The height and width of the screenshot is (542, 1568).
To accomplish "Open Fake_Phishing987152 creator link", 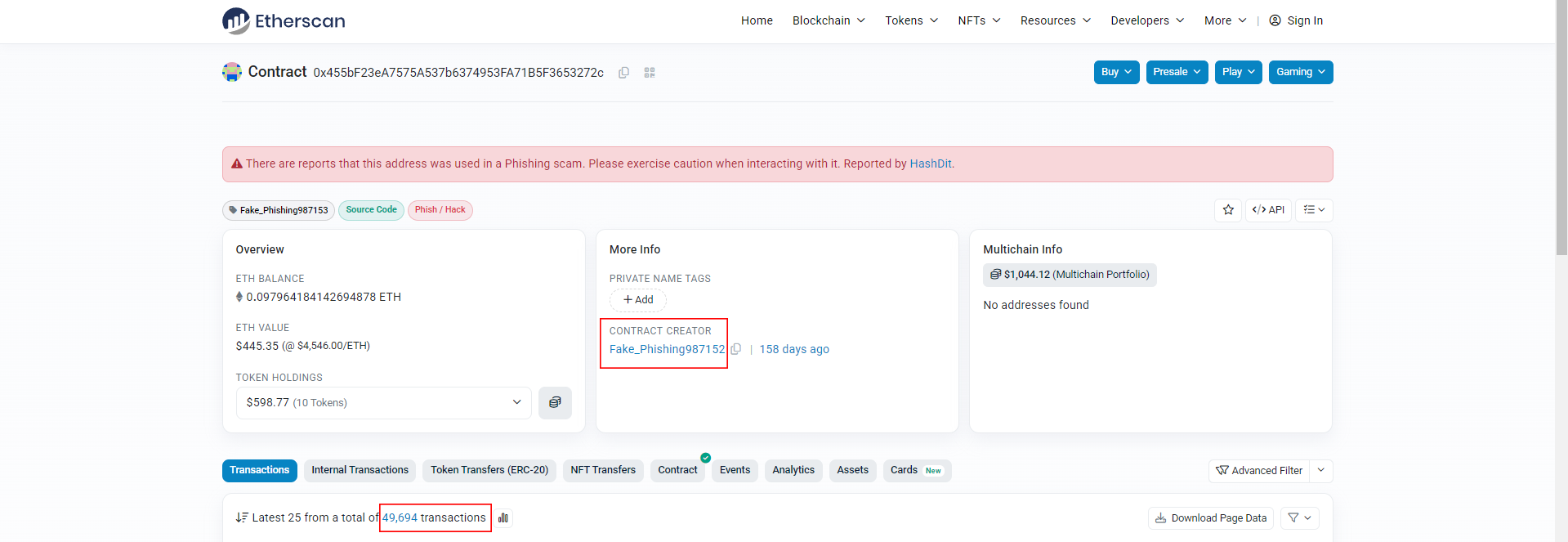I will tap(667, 349).
